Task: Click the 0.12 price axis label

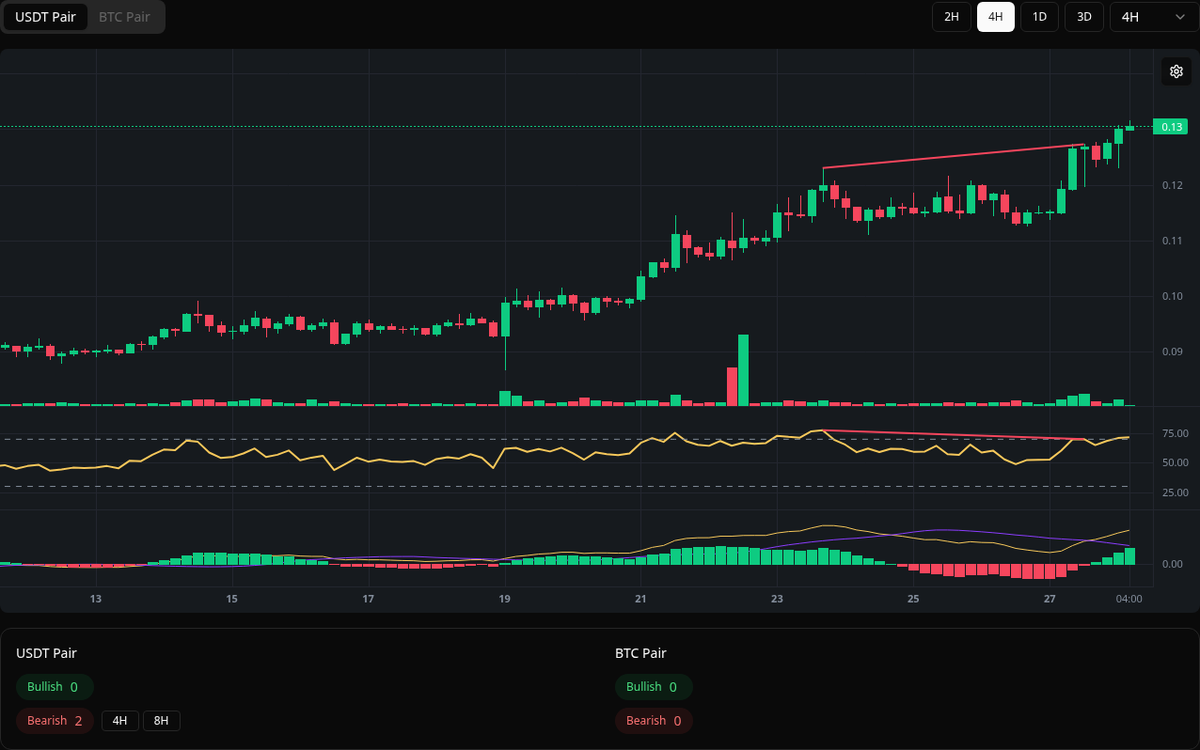Action: point(1174,186)
